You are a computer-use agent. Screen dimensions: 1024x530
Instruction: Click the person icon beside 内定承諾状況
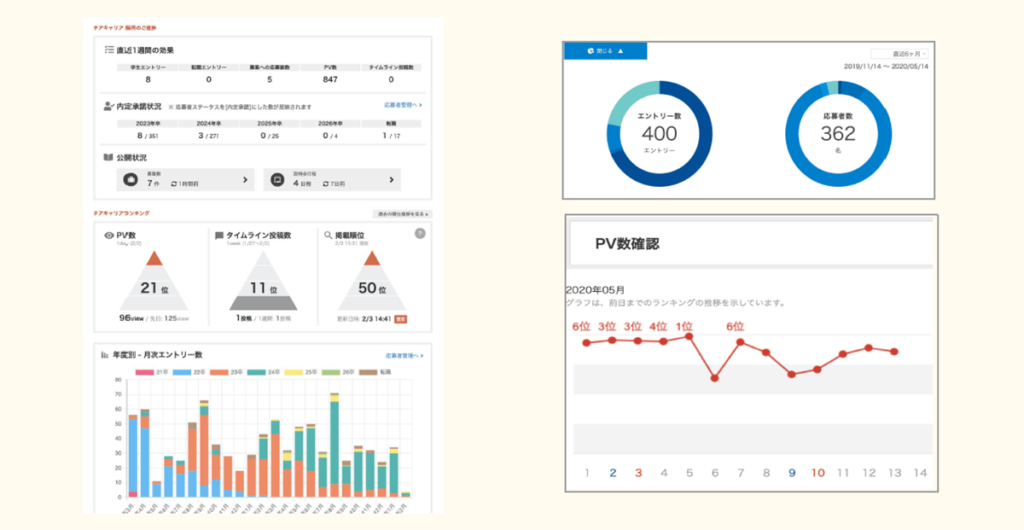coord(108,104)
